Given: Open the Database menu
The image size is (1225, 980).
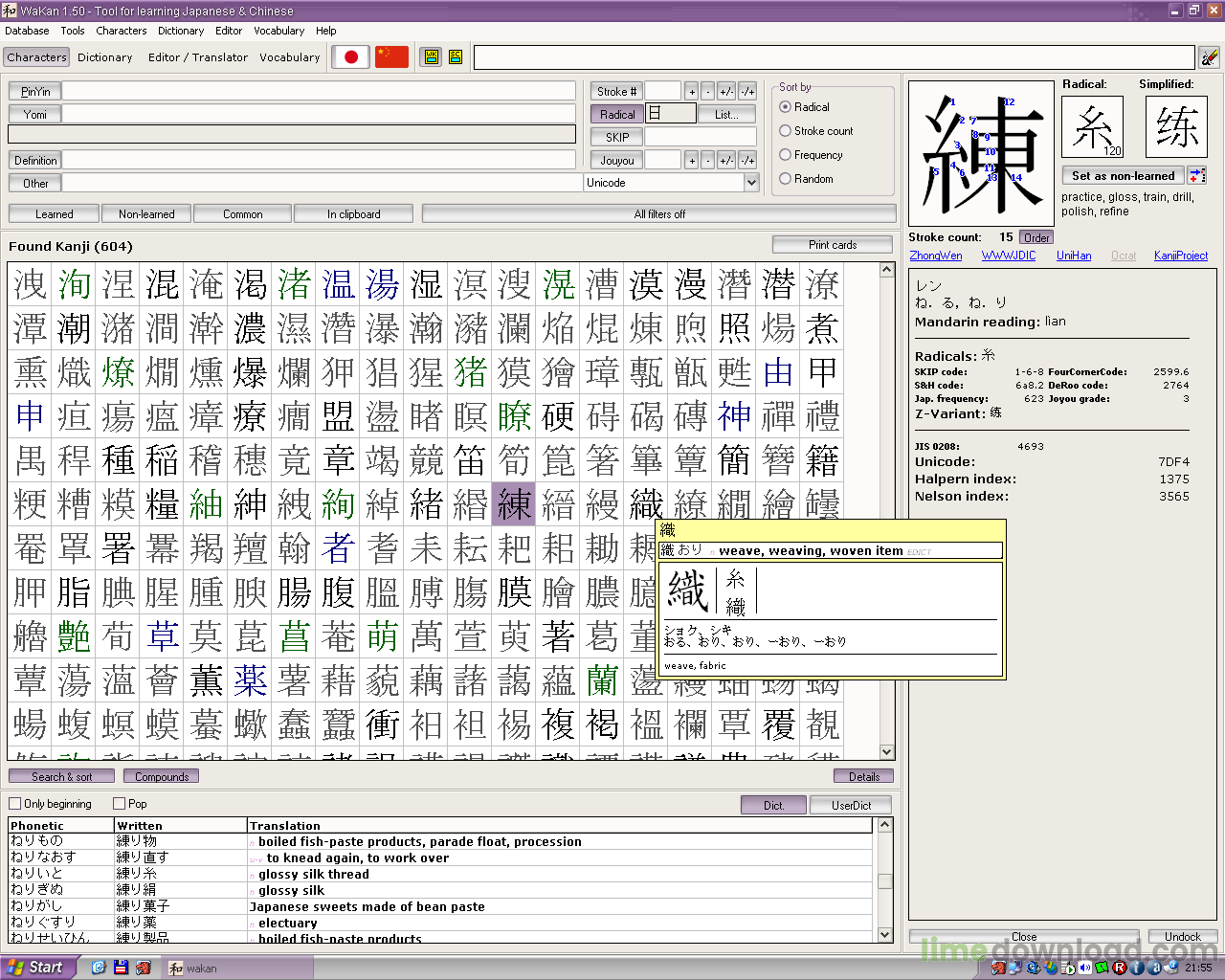Looking at the screenshot, I should click(x=27, y=31).
